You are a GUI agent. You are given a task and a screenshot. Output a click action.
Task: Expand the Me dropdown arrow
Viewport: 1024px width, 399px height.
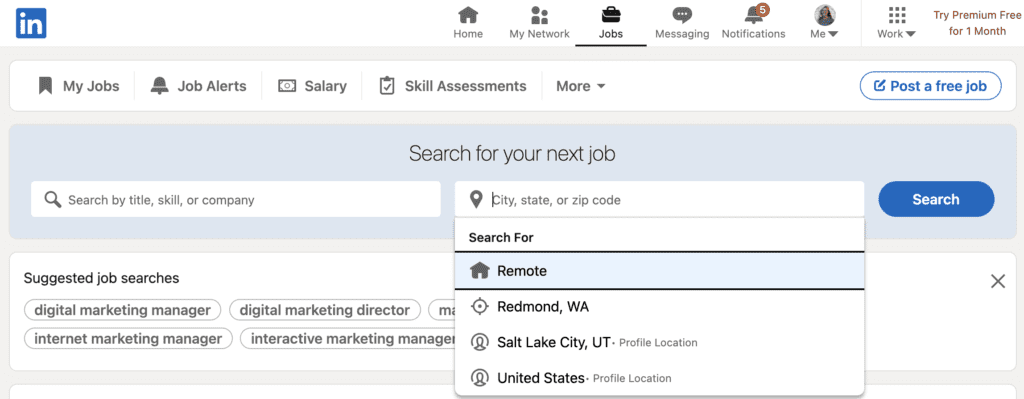(833, 35)
